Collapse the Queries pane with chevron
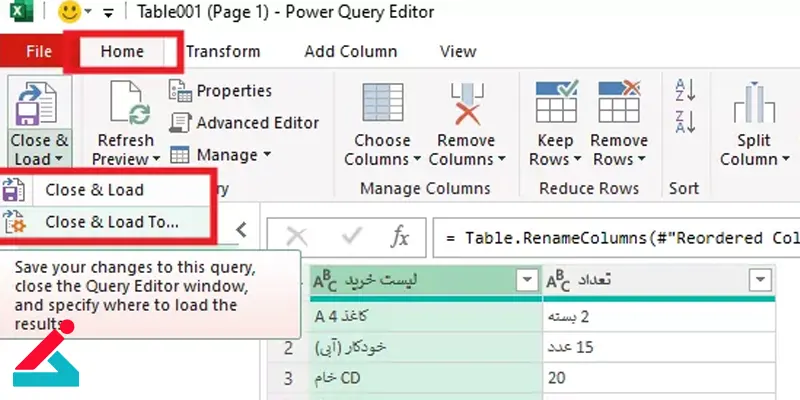 [x=241, y=230]
